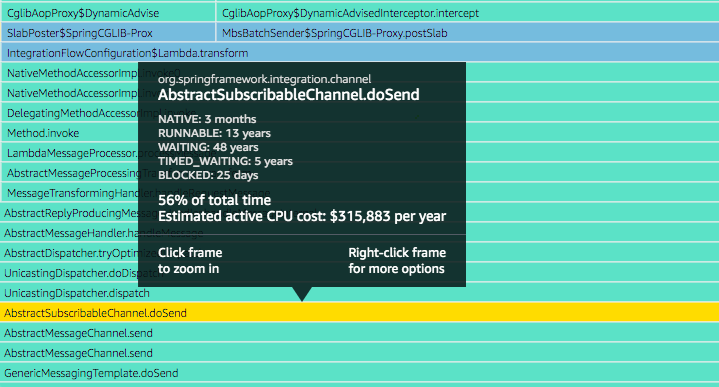Click the IntegrationFlowConfiguration$Lambda.transform frame
This screenshot has width=719, height=387.
(360, 53)
